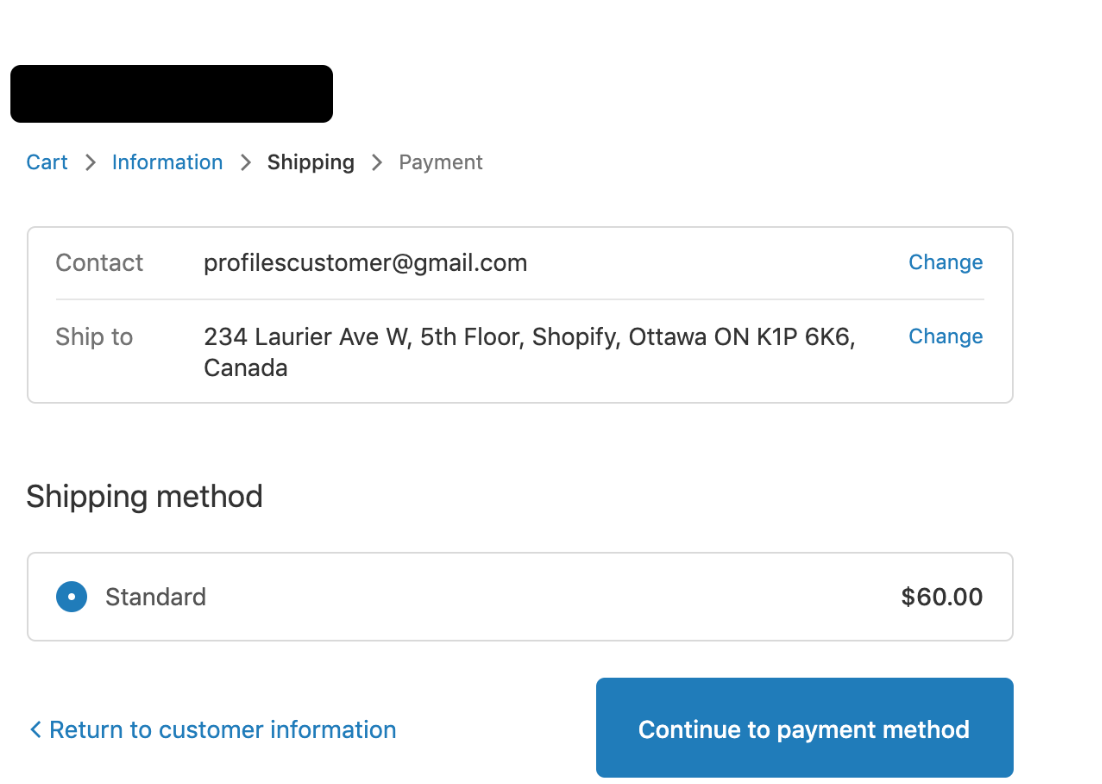
Task: Click the Ship to row label
Action: coord(94,337)
